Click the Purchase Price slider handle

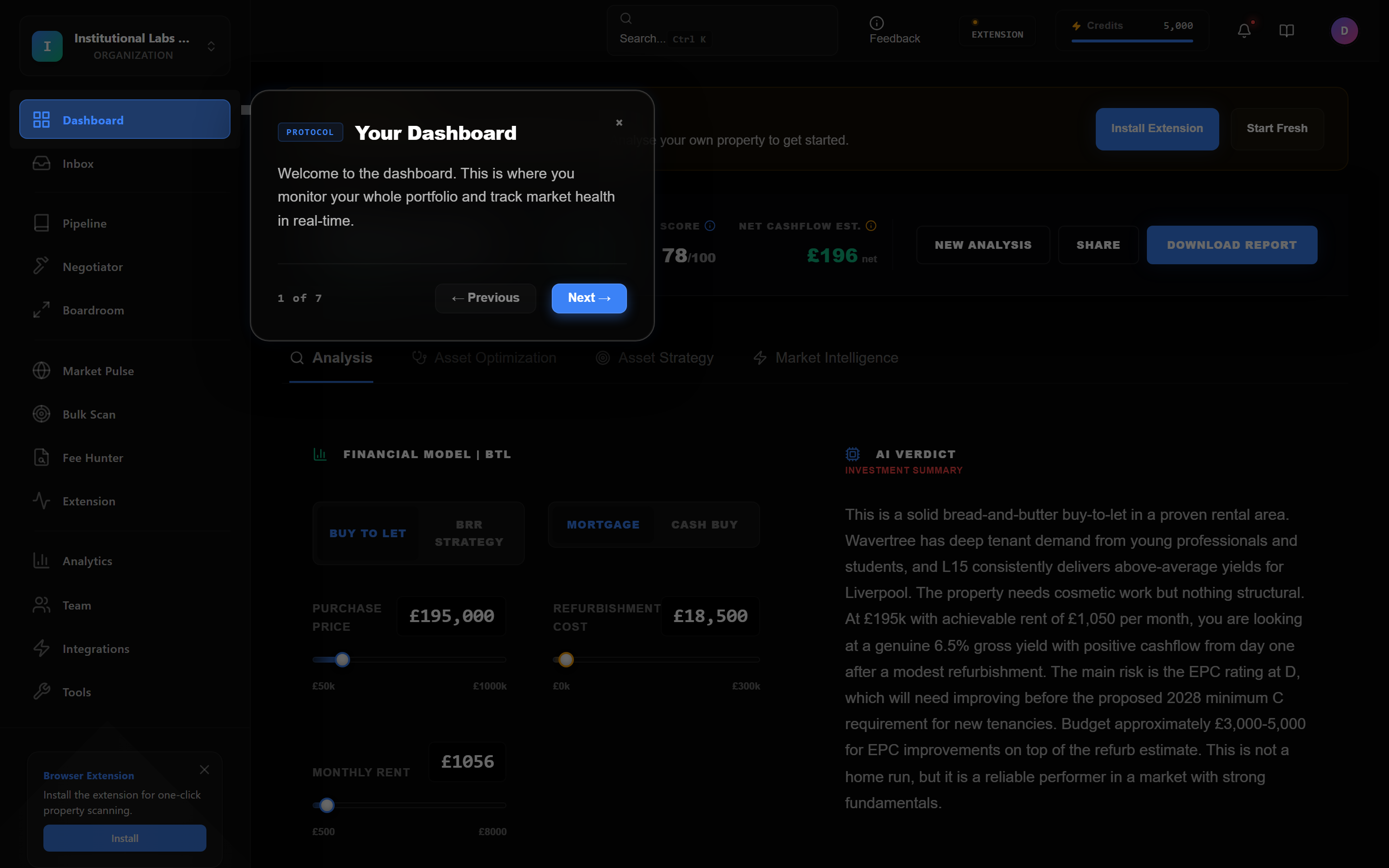[342, 660]
